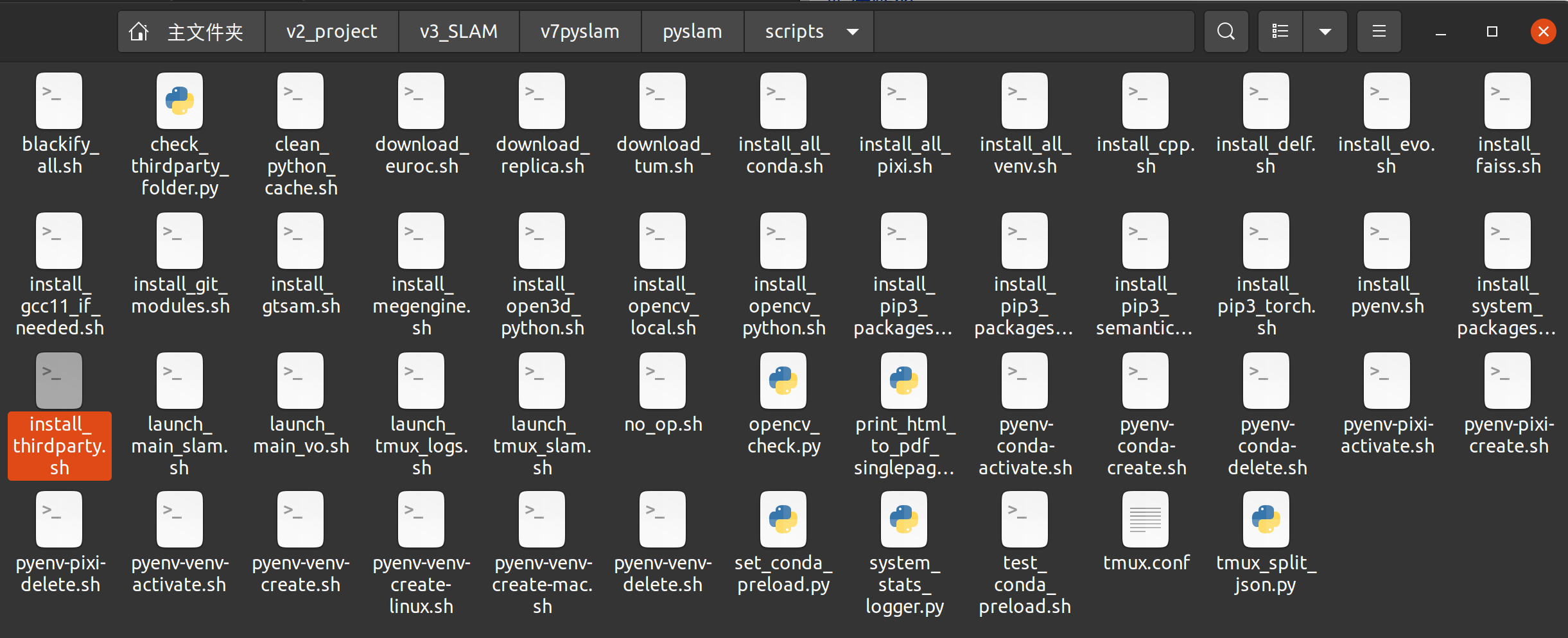
Task: Select the download_replica.sh script icon
Action: (542, 101)
